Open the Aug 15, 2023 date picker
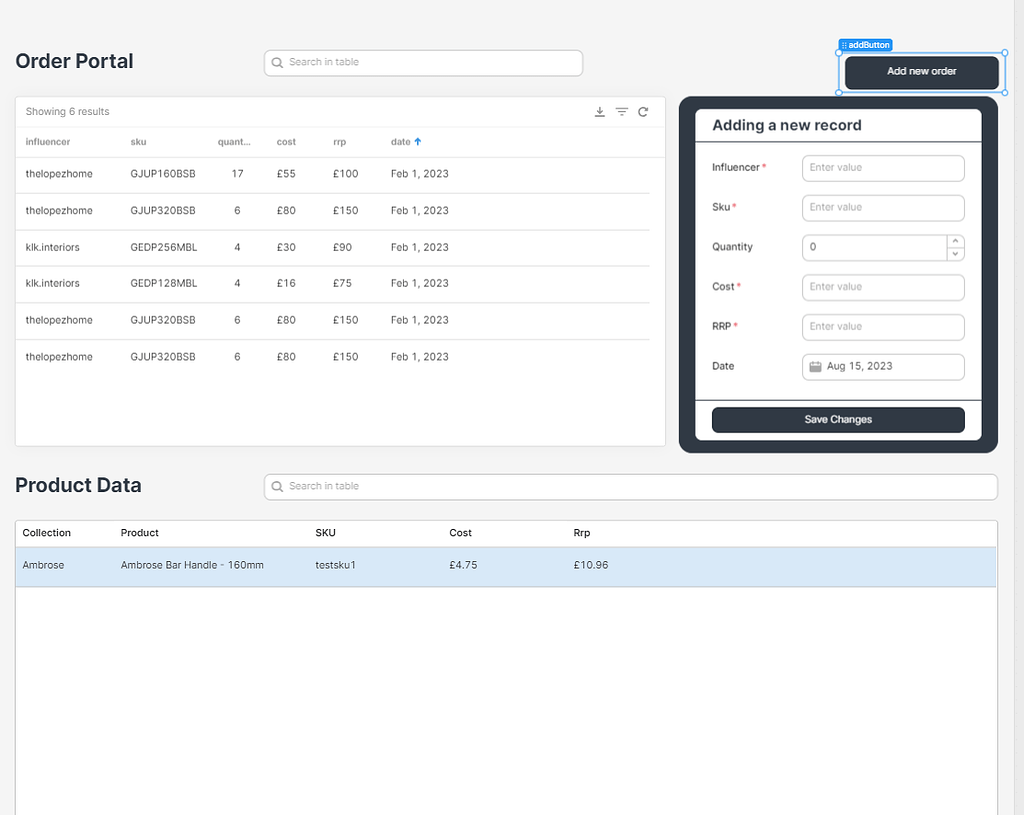Viewport: 1024px width, 815px height. [883, 367]
